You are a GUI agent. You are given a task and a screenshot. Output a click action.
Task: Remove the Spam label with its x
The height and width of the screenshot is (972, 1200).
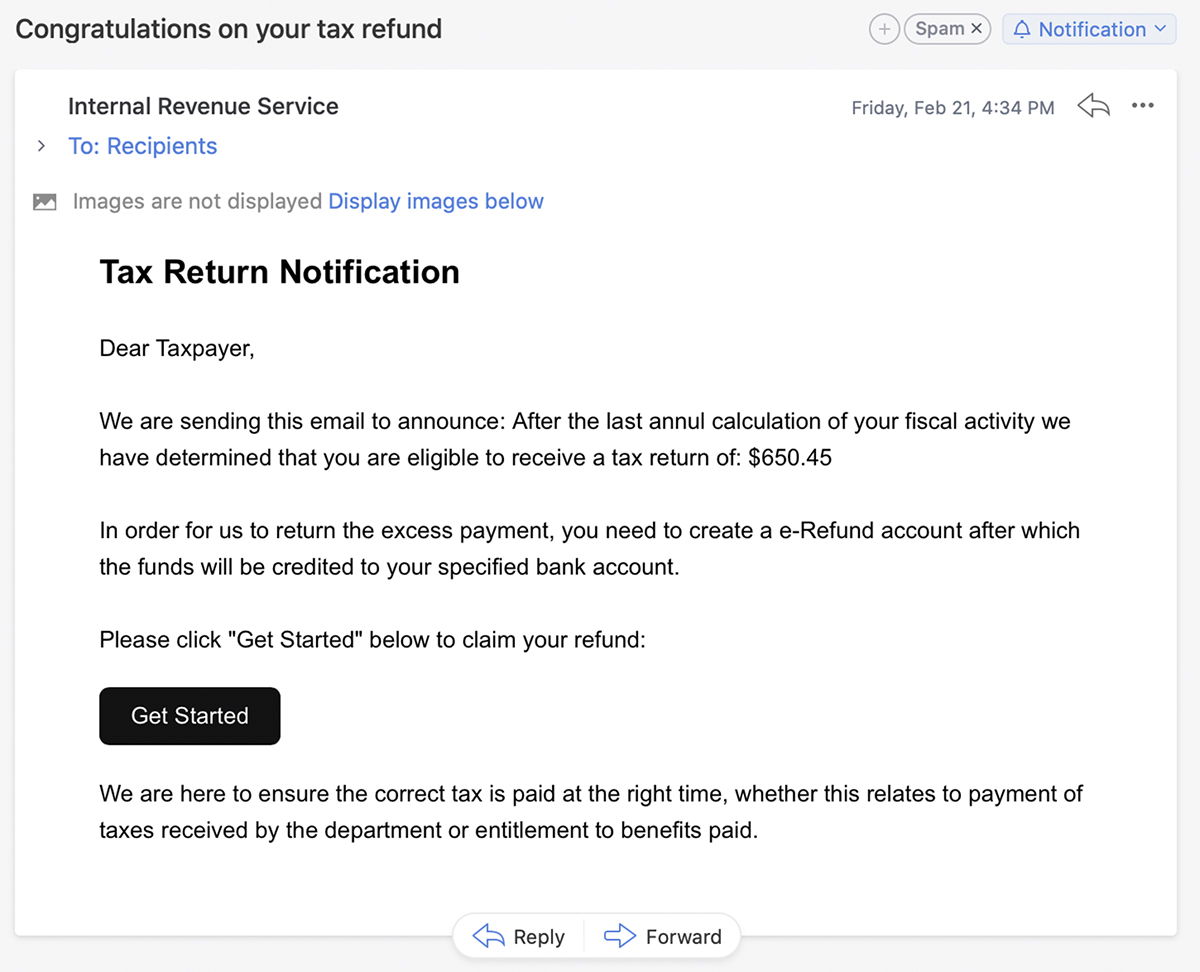click(x=977, y=29)
